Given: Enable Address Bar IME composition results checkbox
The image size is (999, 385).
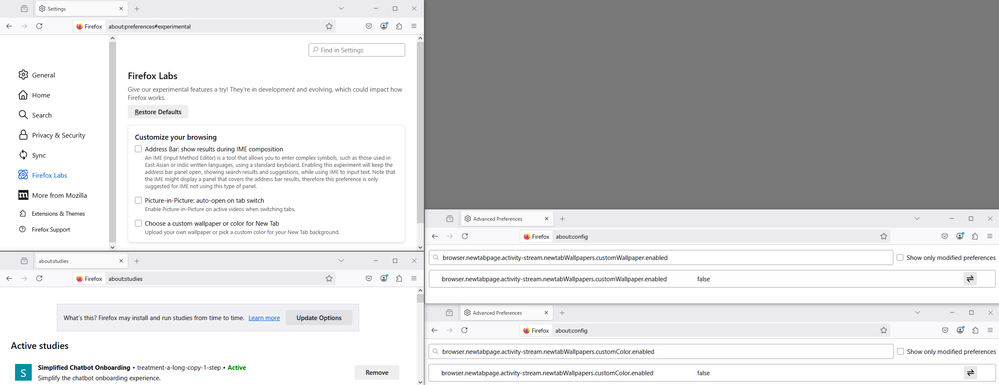Looking at the screenshot, I should 138,149.
